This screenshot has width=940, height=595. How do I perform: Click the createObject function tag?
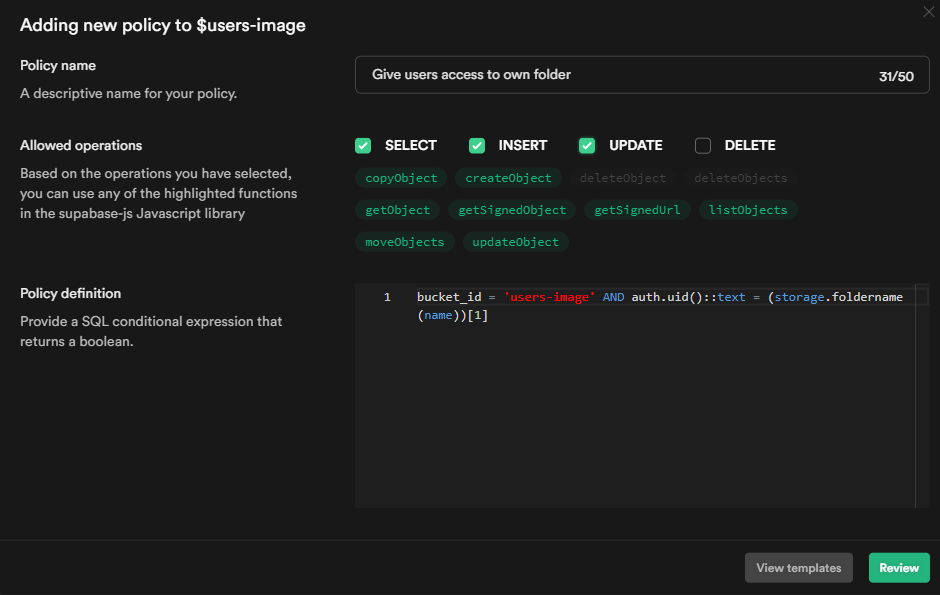point(508,178)
